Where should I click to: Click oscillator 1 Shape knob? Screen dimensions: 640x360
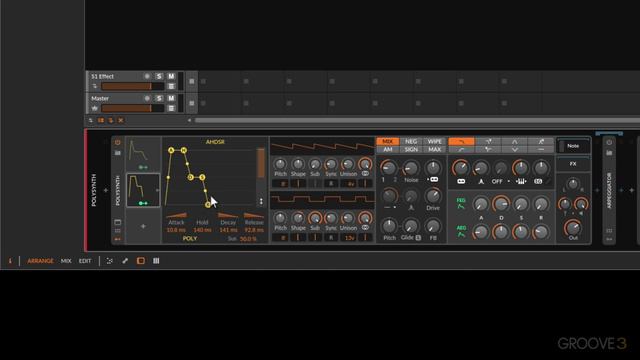(298, 164)
